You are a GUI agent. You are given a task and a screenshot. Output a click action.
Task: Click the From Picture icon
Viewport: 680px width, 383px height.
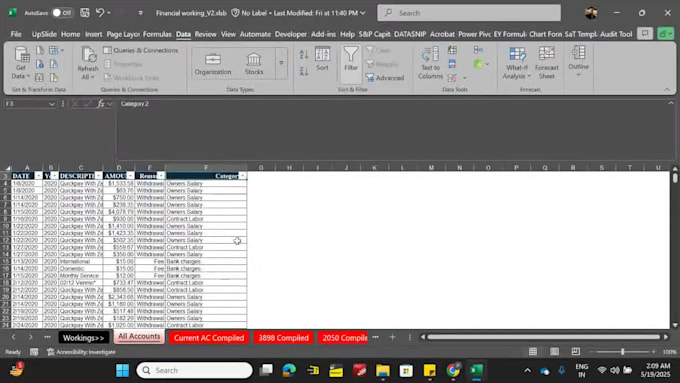click(x=39, y=78)
